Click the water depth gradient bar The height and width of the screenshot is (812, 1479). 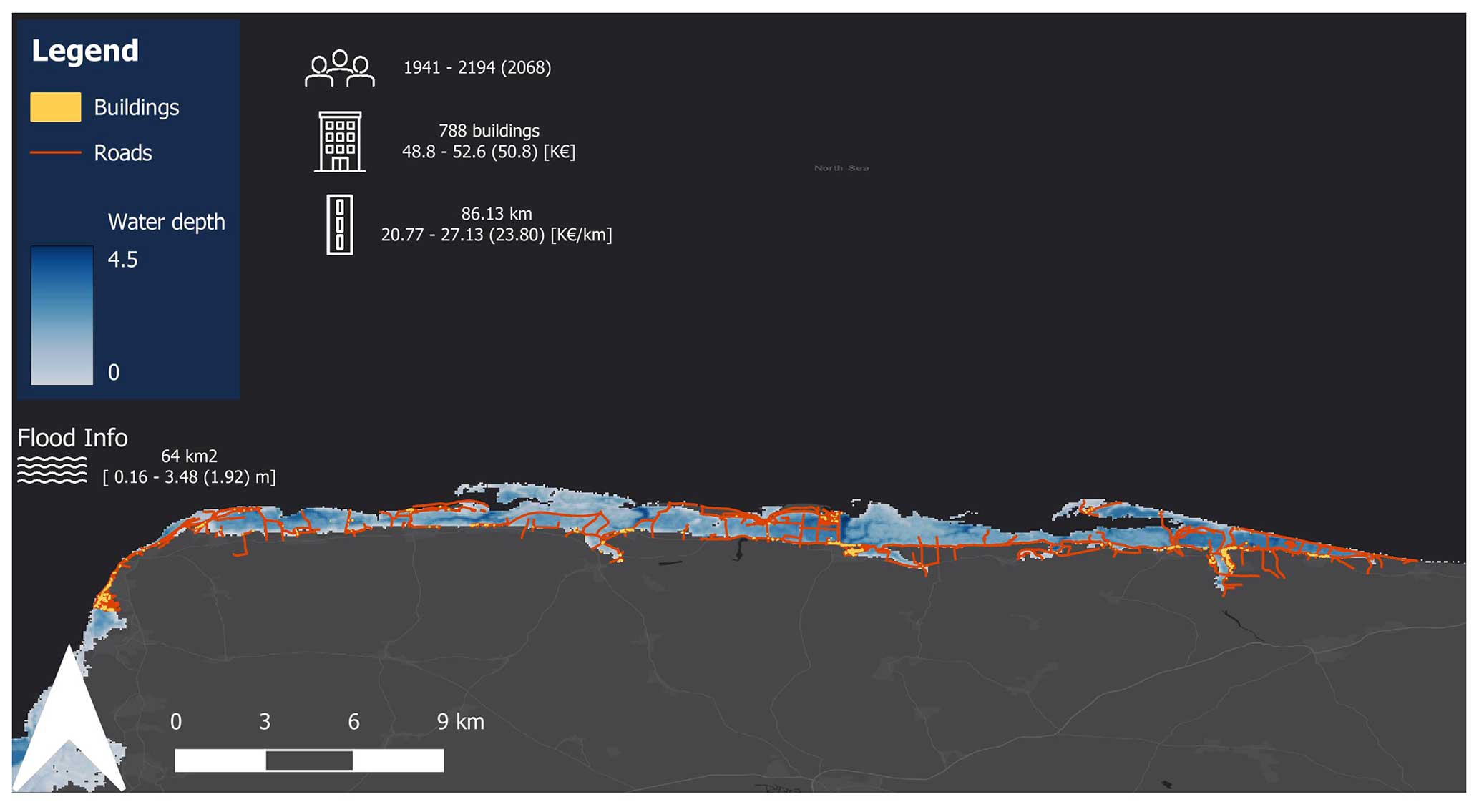[62, 315]
